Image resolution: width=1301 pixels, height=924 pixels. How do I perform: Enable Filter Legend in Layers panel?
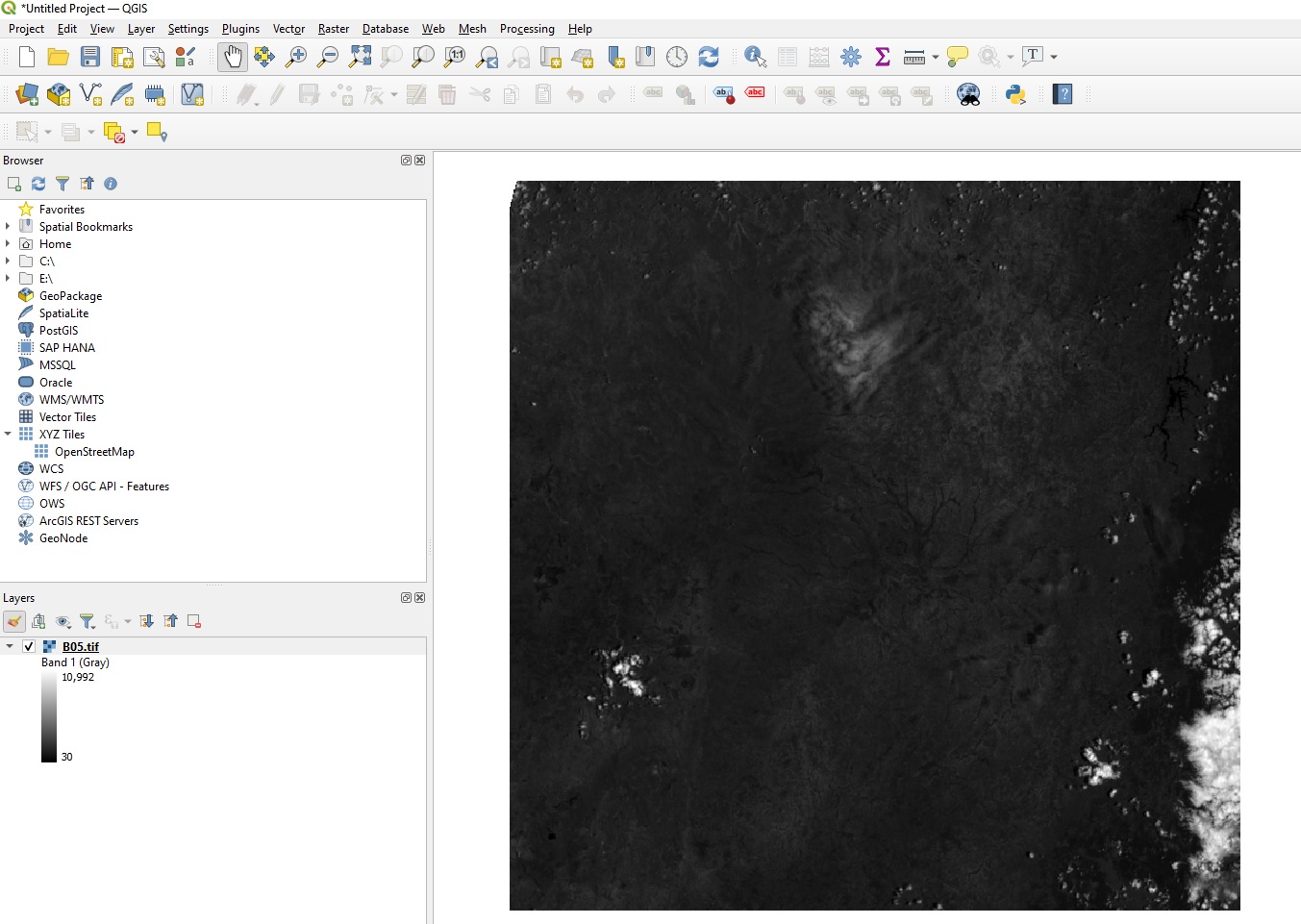click(x=87, y=621)
